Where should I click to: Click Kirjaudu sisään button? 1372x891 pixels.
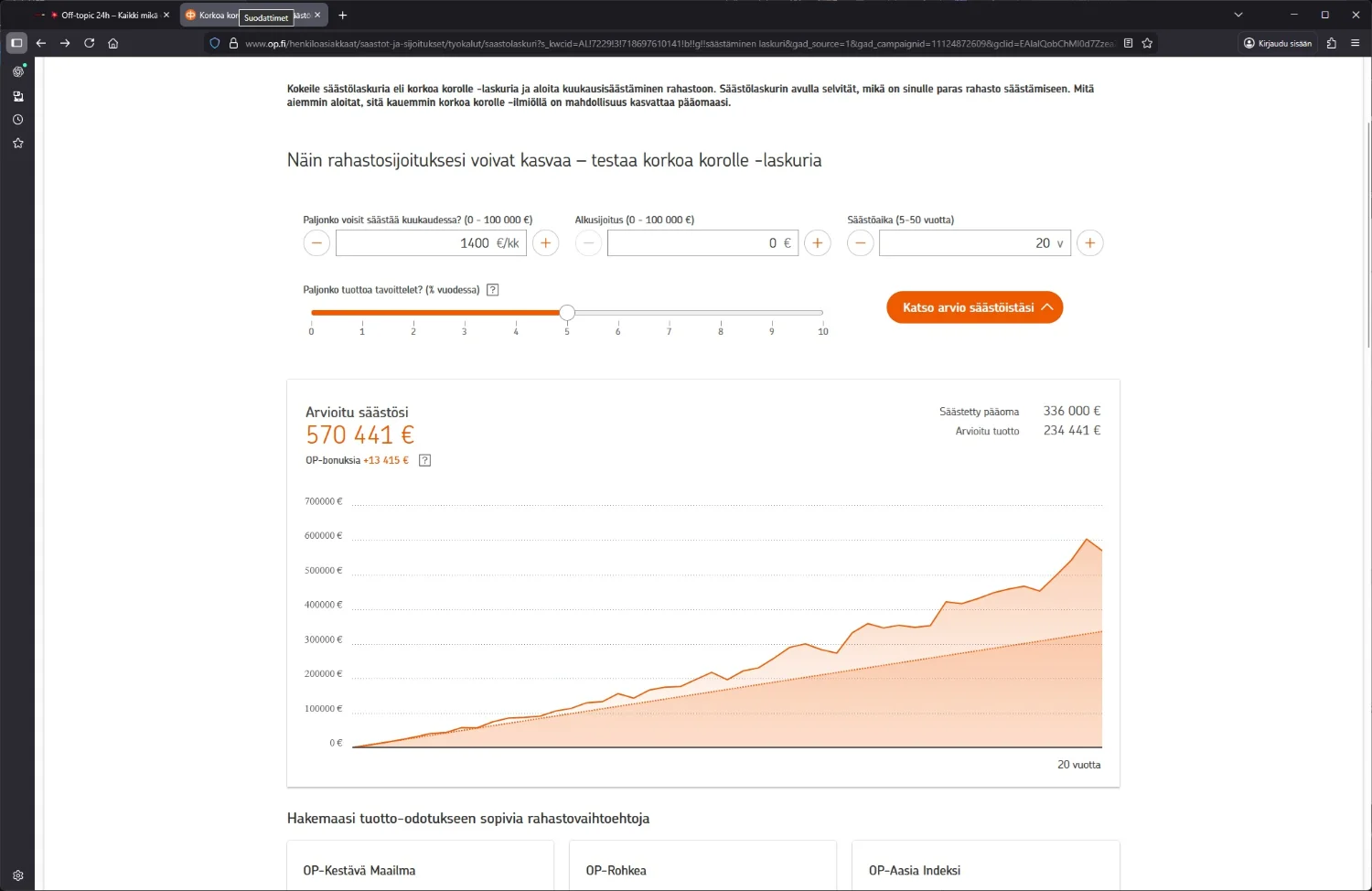(x=1278, y=43)
